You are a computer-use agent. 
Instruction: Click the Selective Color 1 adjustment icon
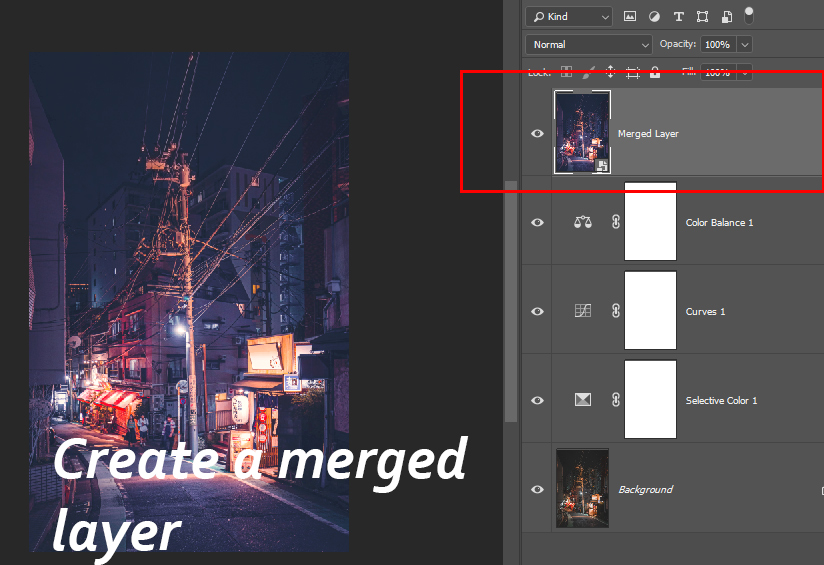[x=583, y=400]
